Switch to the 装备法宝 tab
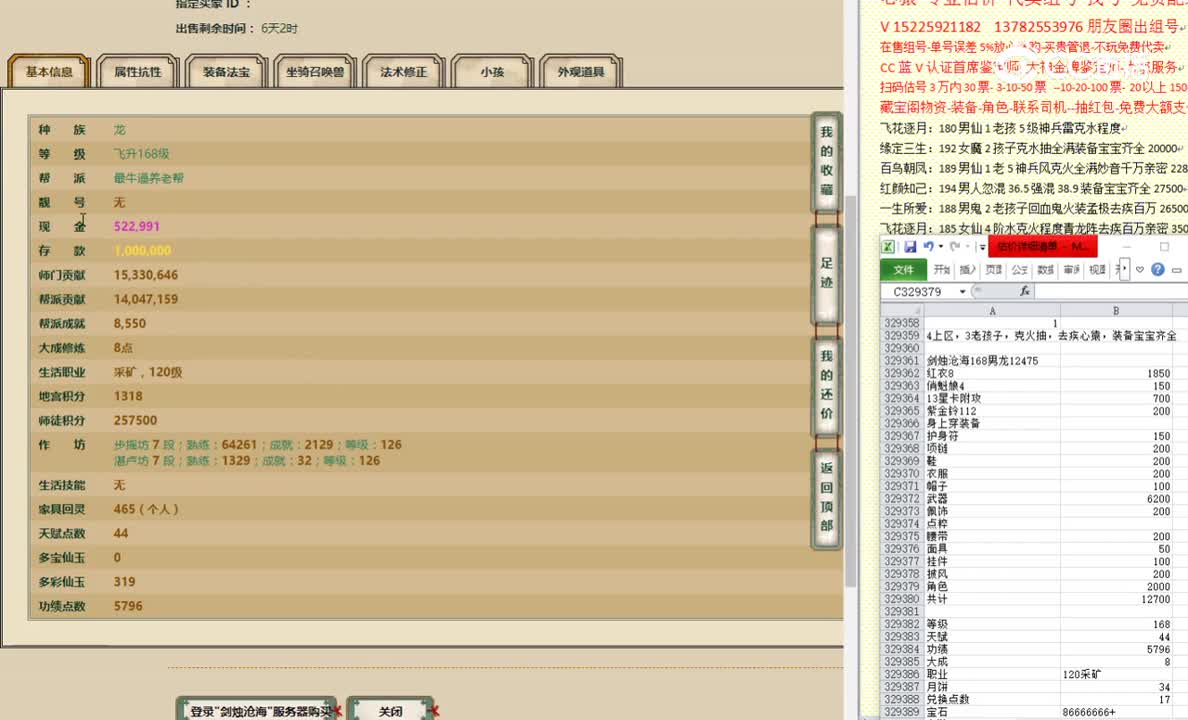The height and width of the screenshot is (720, 1188). 230,71
